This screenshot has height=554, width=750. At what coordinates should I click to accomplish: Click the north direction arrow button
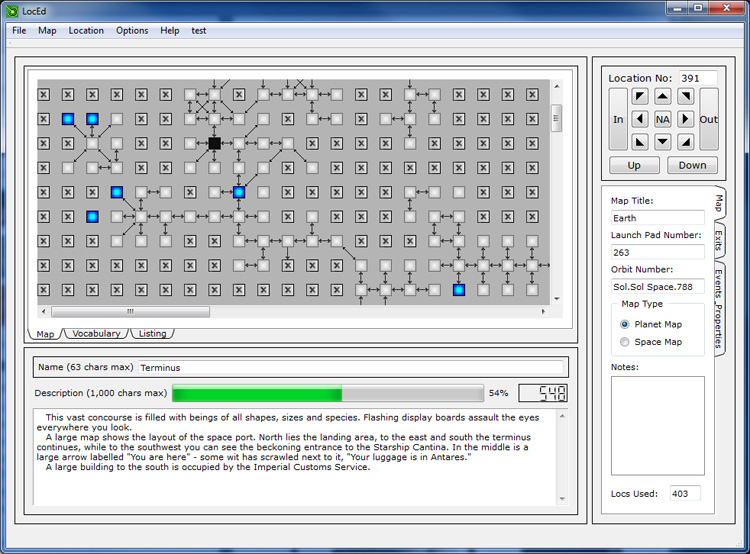tap(662, 96)
